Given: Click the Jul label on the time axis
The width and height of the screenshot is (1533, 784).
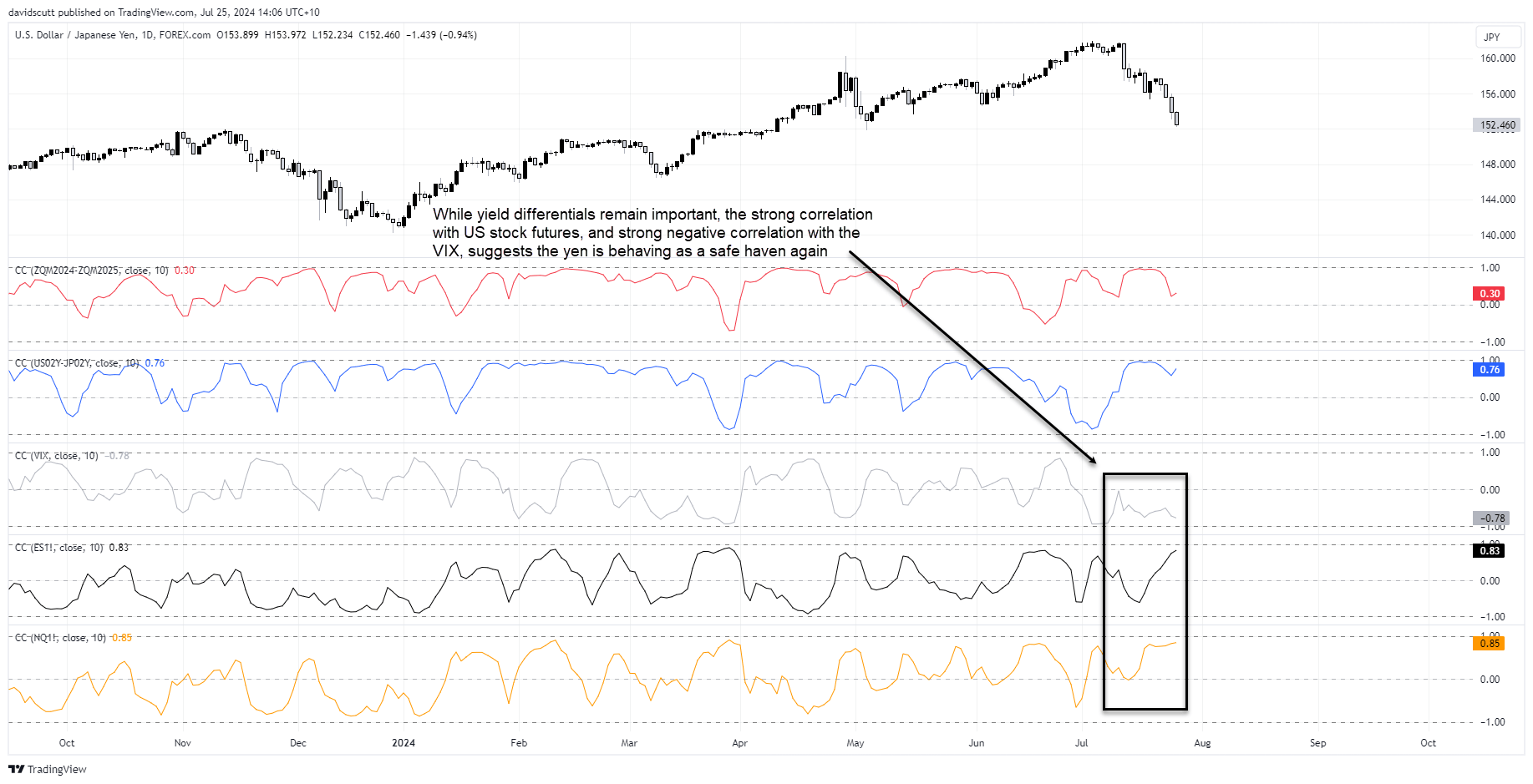Looking at the screenshot, I should coord(1082,743).
